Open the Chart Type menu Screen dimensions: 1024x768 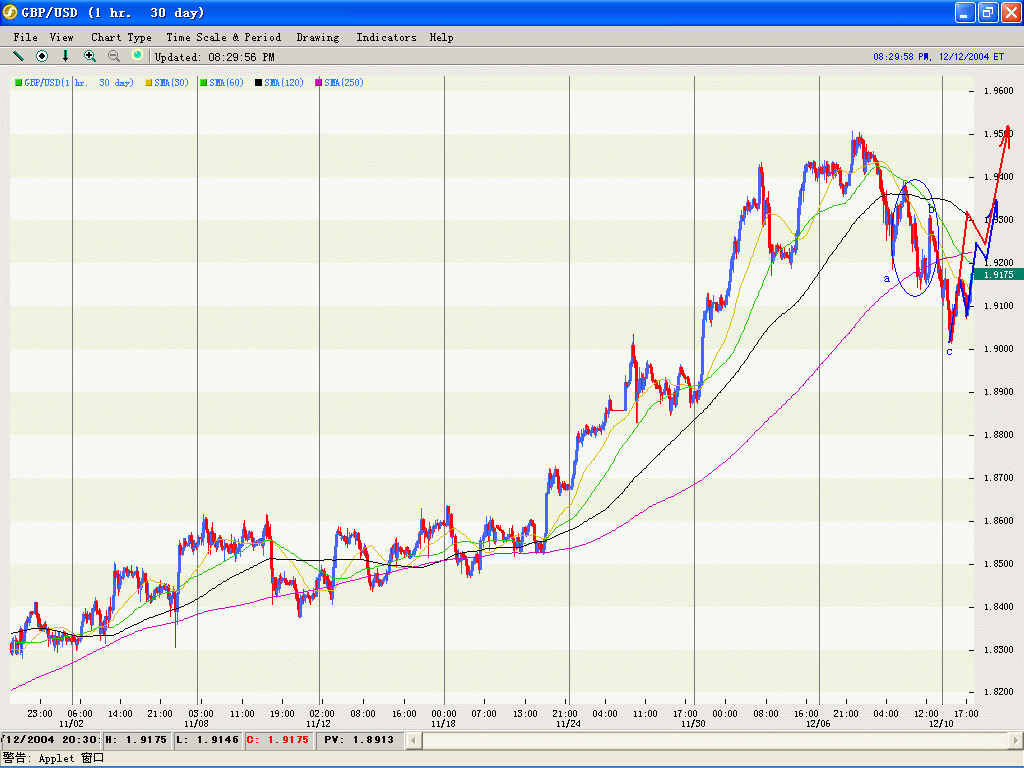121,37
